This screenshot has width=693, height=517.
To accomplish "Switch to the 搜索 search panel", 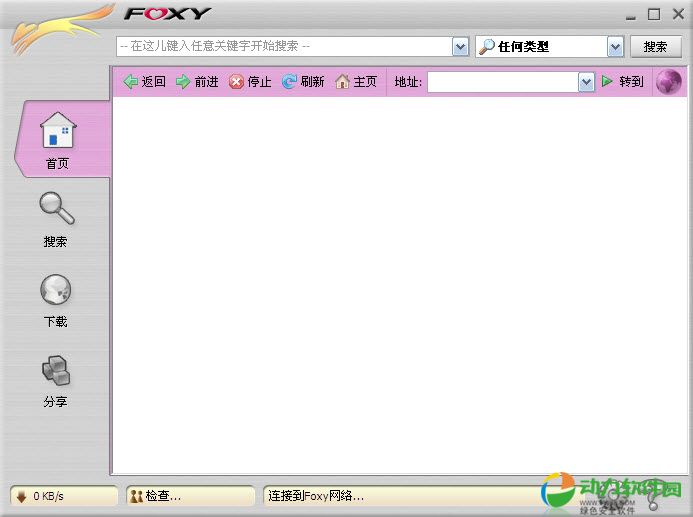I will (x=56, y=219).
